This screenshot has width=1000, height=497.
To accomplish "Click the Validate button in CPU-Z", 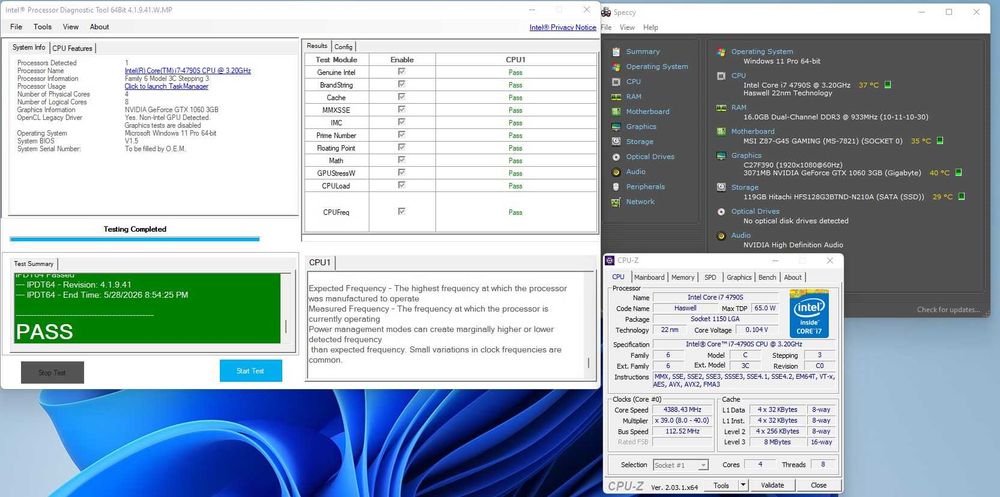I will (x=772, y=486).
